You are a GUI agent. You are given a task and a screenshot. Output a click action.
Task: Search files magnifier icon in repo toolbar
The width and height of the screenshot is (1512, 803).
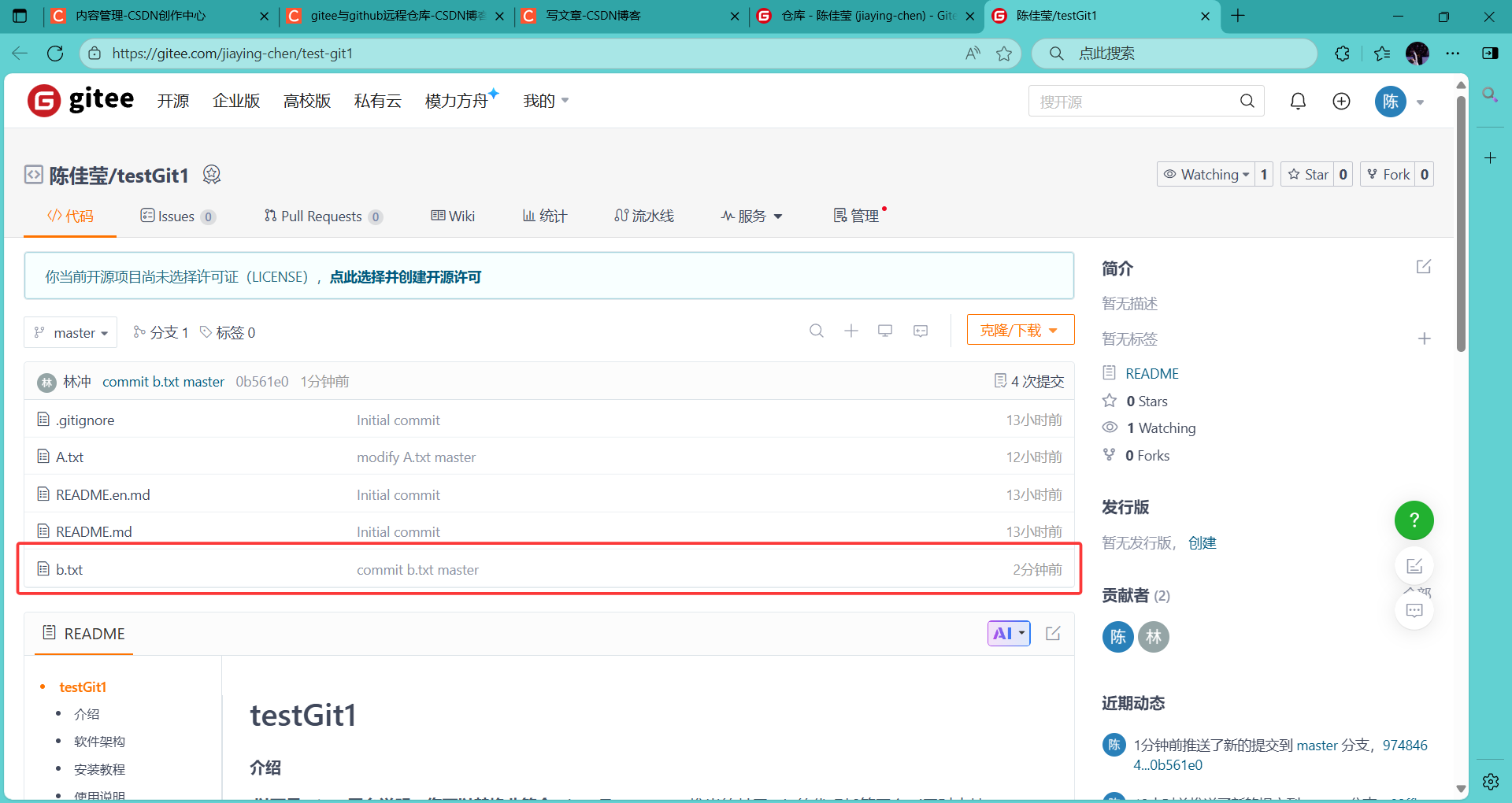[x=817, y=331]
